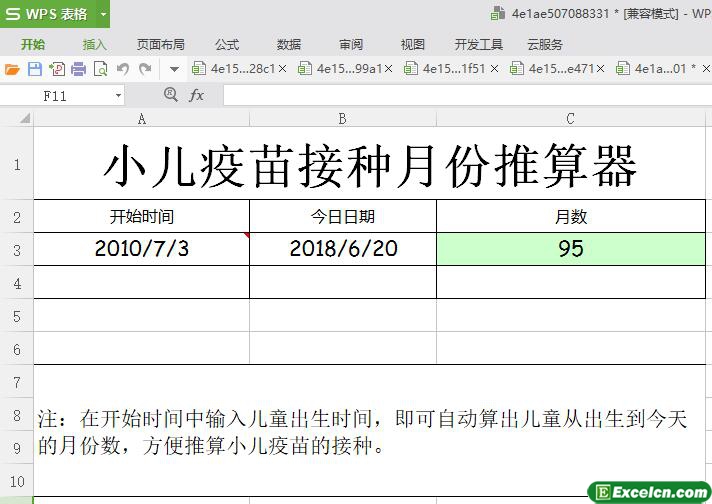Open the 页面布局 ribbon tab
Image resolution: width=712 pixels, height=504 pixels.
click(161, 44)
